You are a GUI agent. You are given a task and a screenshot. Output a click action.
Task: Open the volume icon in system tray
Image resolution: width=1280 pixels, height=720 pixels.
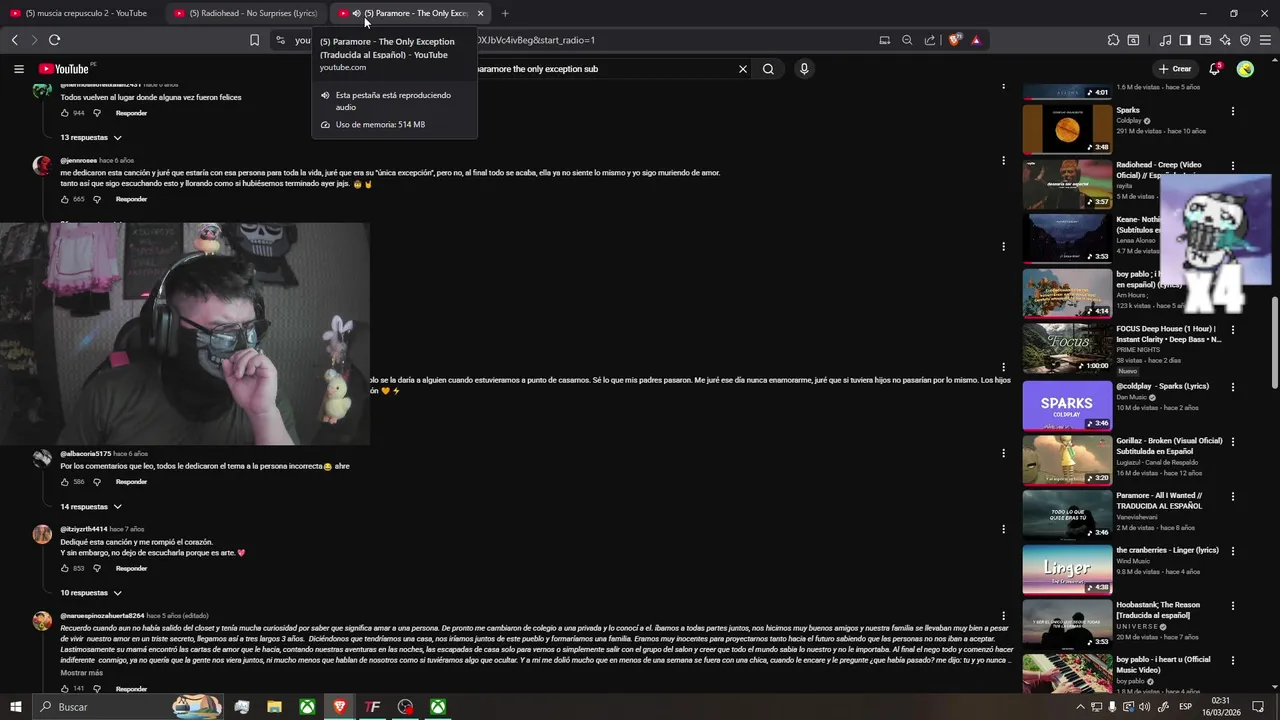1146,707
